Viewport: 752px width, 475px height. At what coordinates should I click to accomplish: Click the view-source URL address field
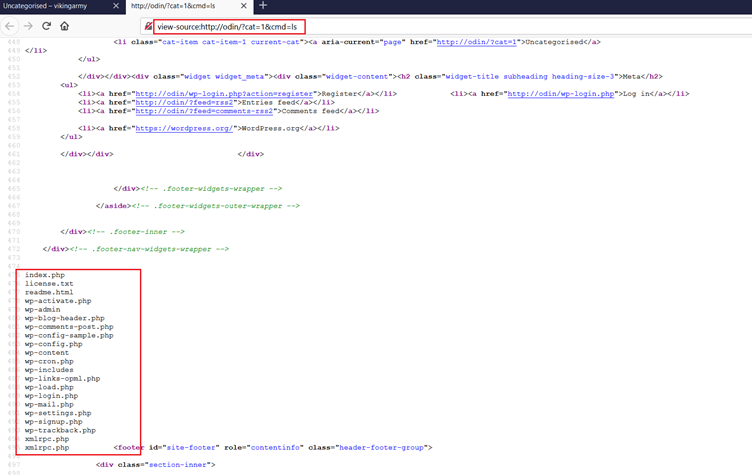pos(228,26)
